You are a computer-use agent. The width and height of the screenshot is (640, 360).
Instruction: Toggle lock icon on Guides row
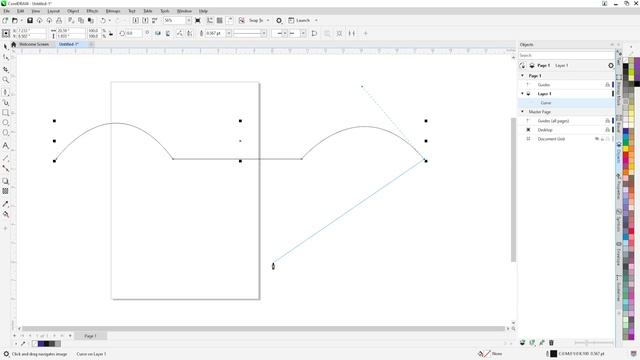[607, 84]
